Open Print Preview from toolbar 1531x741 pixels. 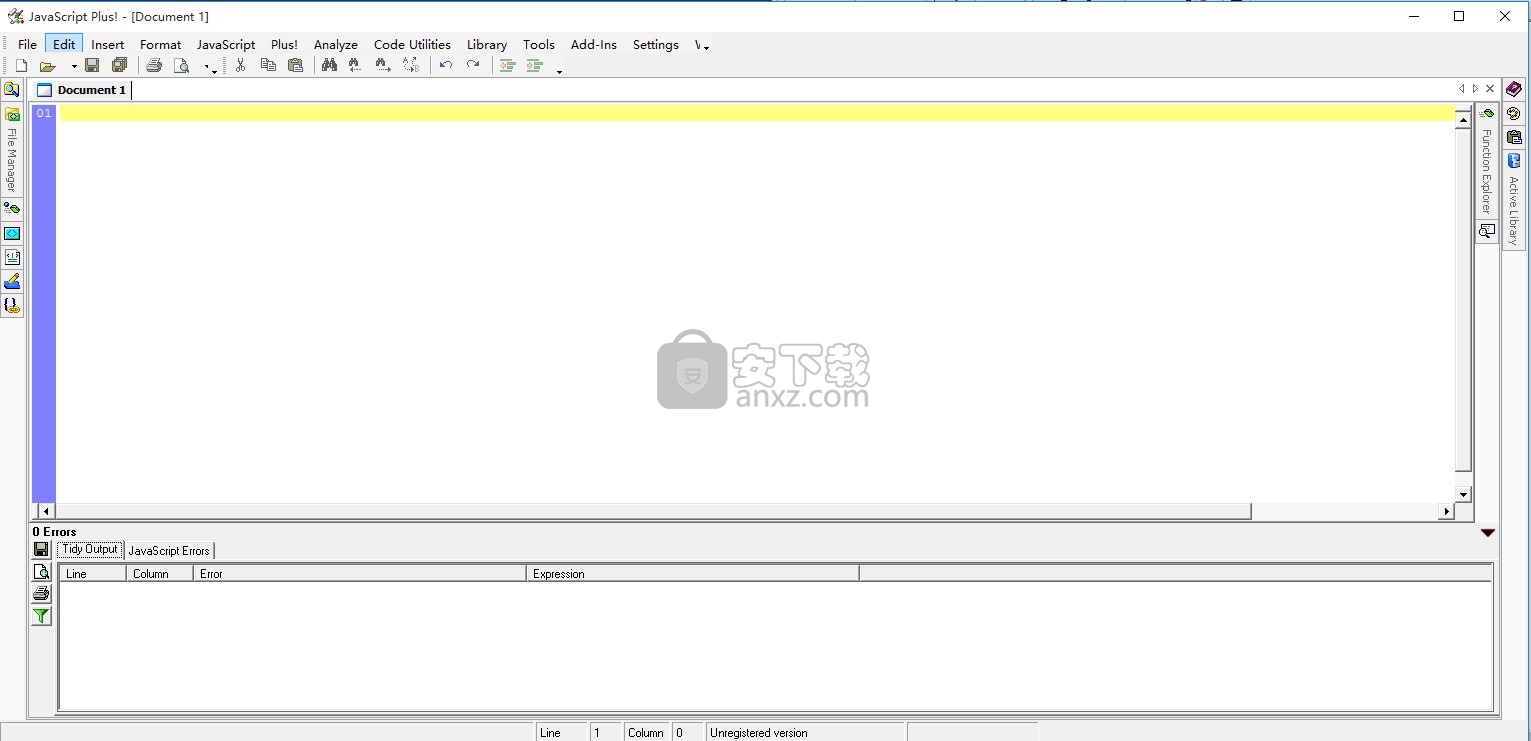tap(181, 66)
